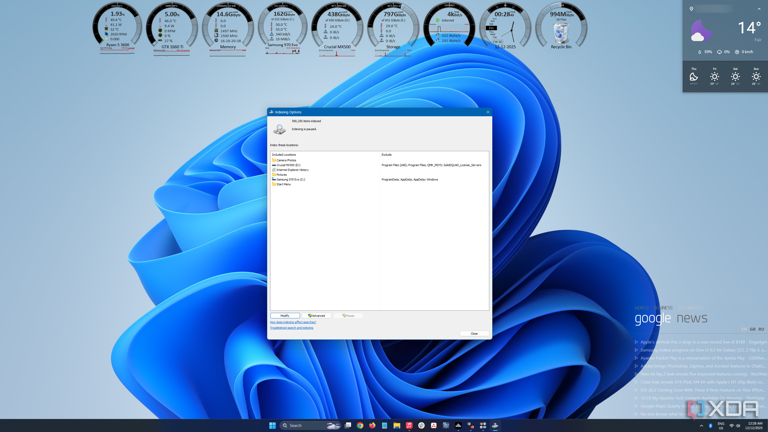Click the GTX 1660 Ti GPU gauge widget

pyautogui.click(x=172, y=26)
